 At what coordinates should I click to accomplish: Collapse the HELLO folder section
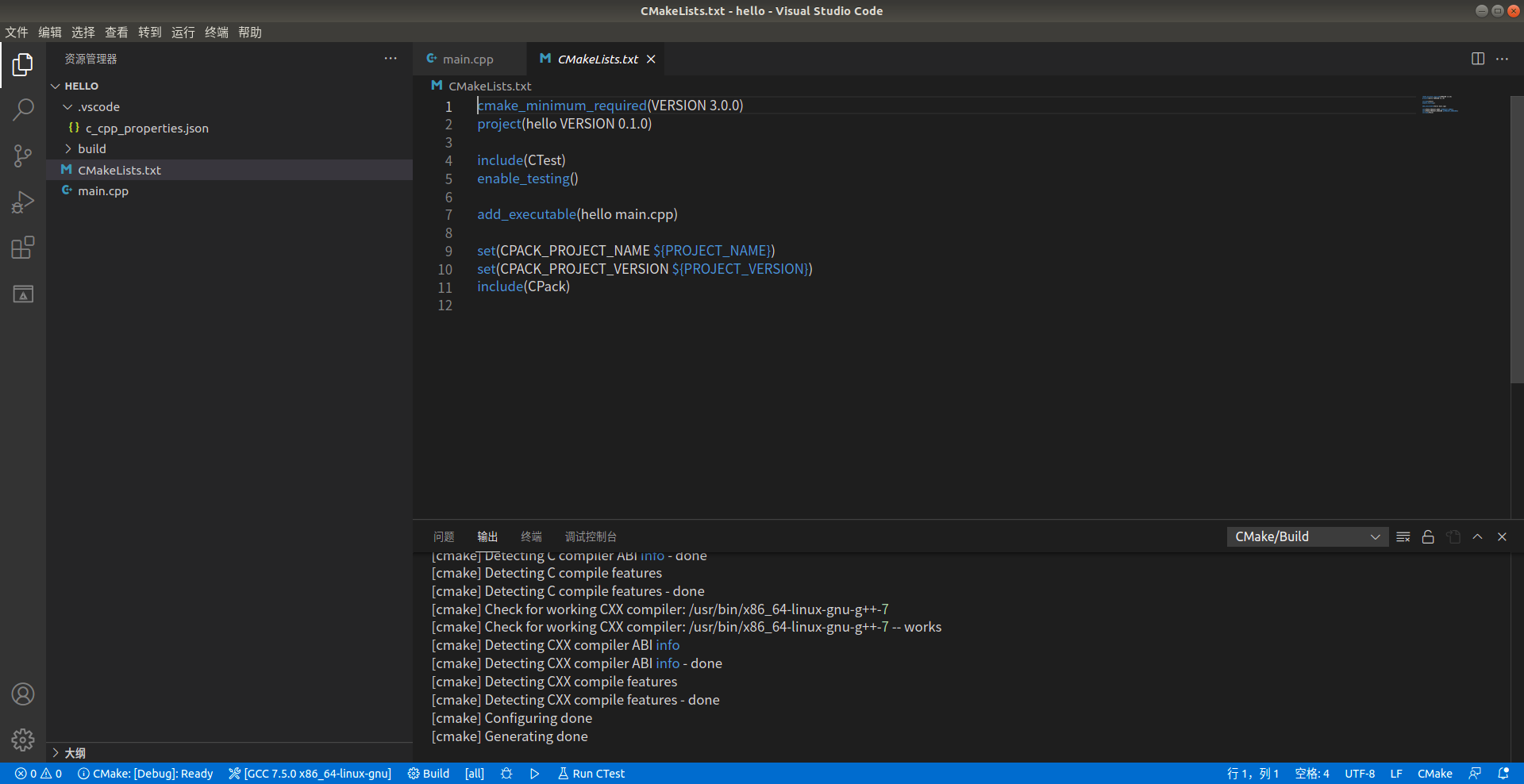click(x=229, y=86)
